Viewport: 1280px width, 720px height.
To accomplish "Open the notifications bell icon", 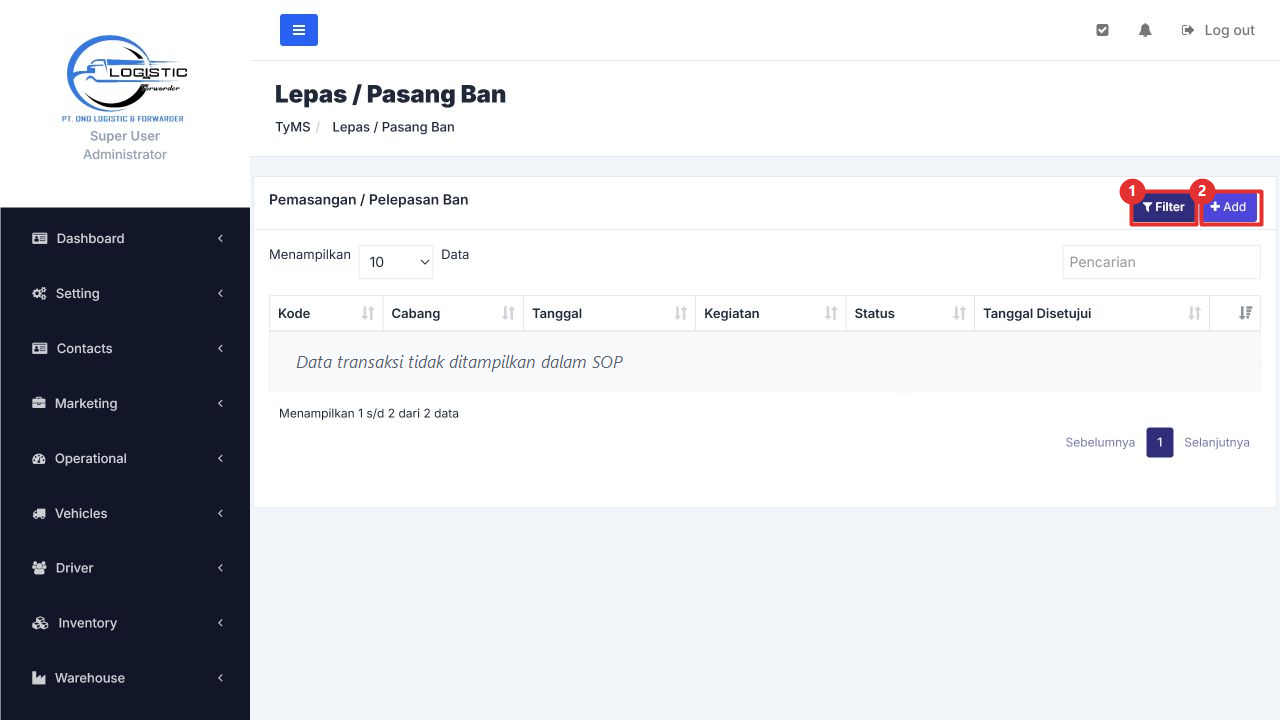I will click(1145, 30).
